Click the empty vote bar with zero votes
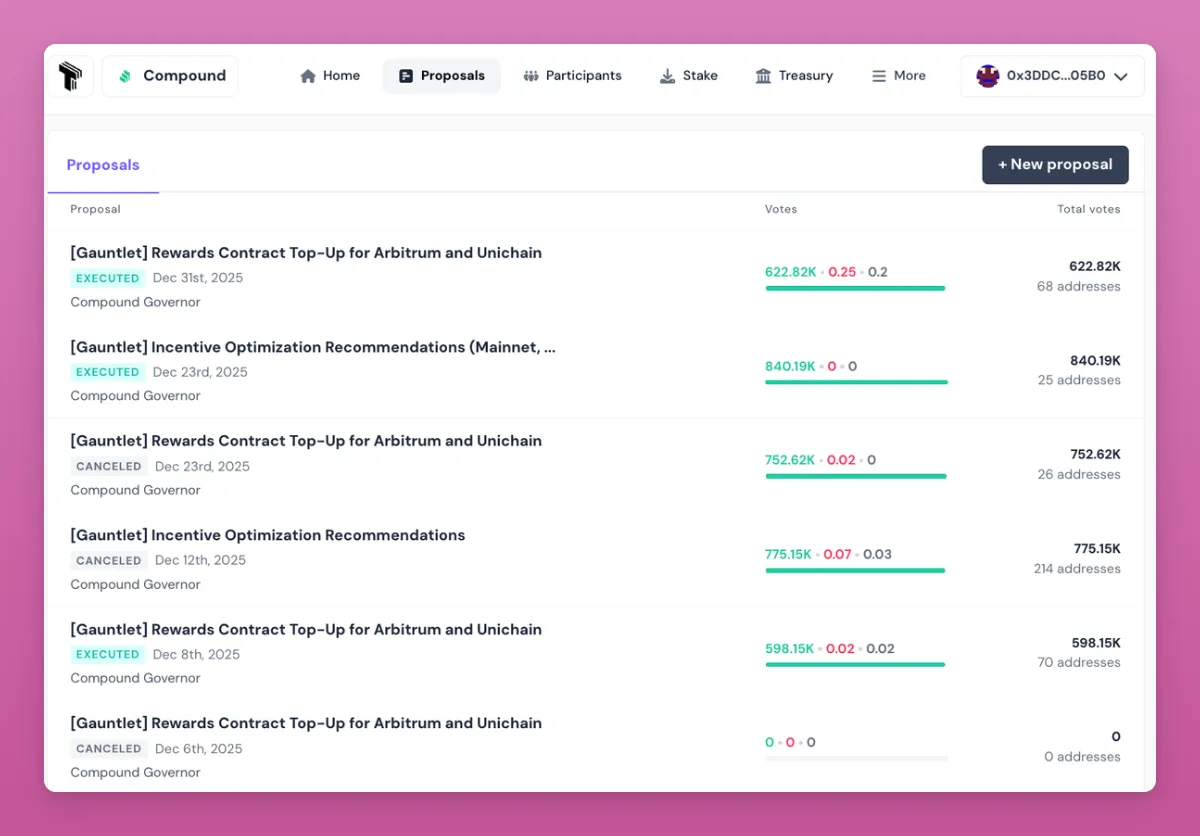 pos(856,759)
